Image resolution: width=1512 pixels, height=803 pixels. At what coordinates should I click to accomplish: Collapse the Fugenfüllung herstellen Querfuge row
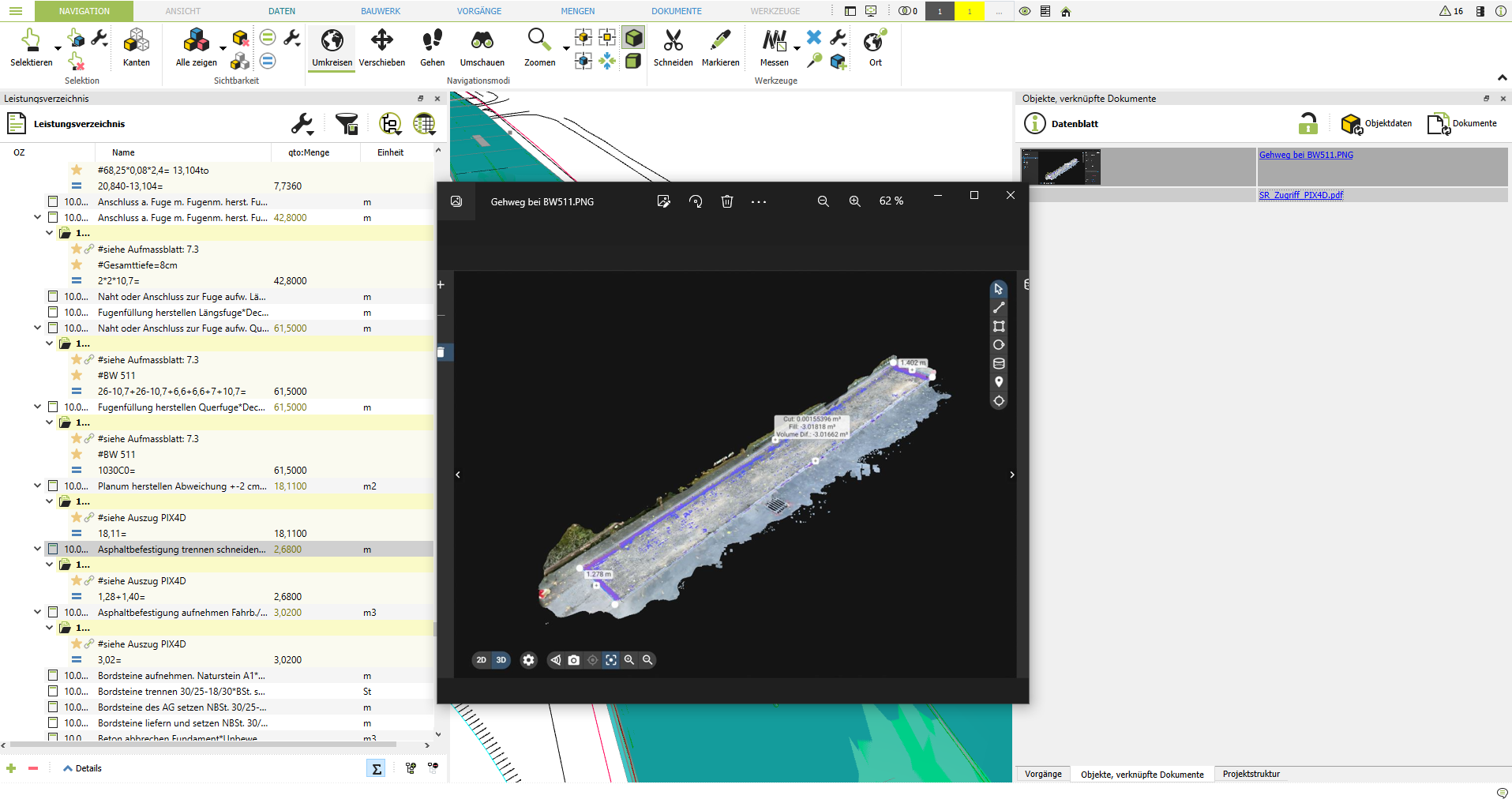(x=37, y=407)
